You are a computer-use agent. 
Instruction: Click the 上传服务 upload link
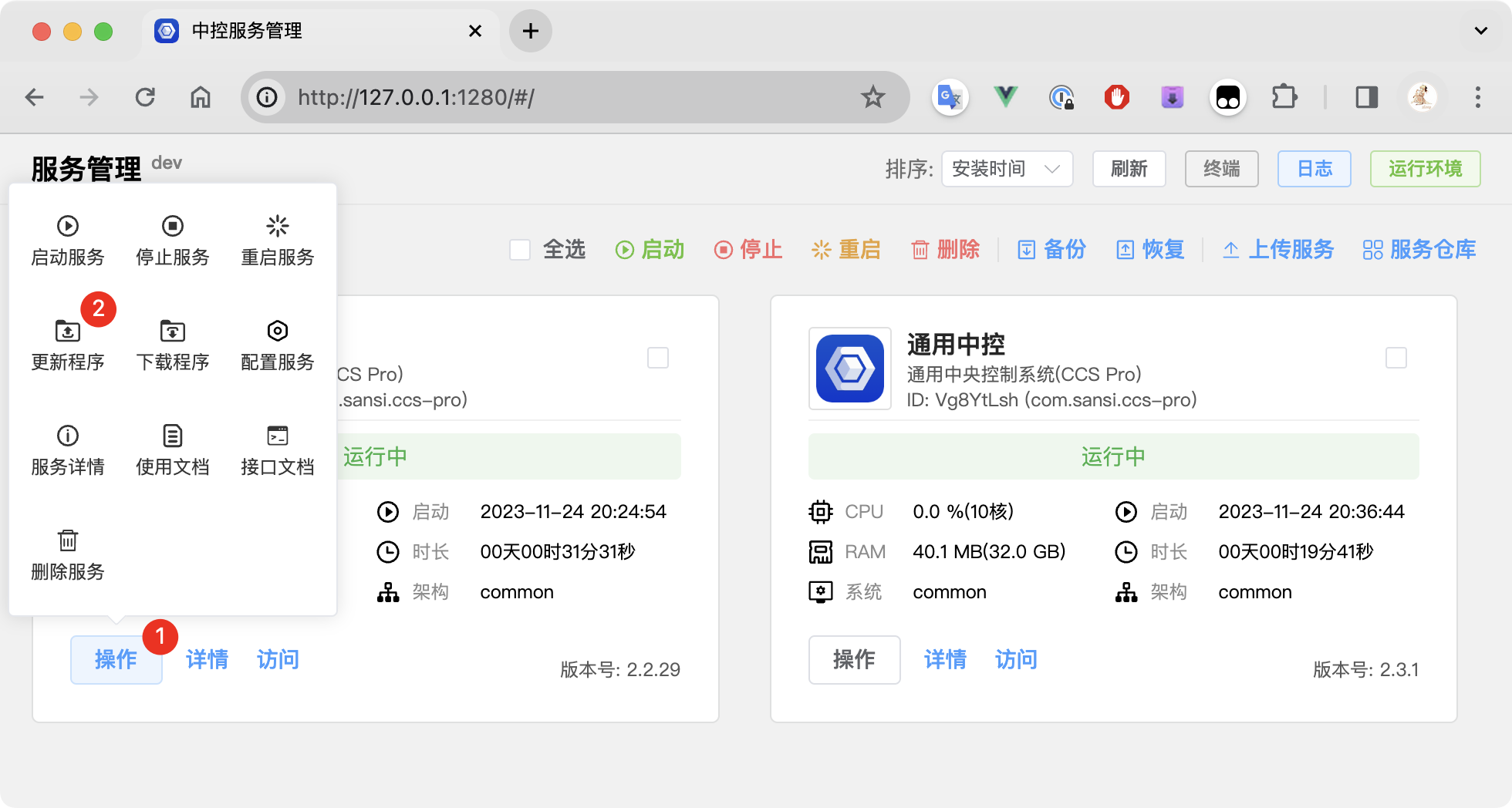point(1278,250)
